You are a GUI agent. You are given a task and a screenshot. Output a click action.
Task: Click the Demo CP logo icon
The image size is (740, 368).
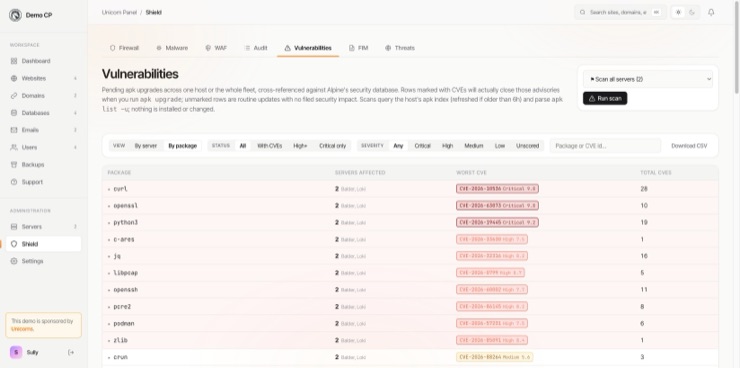(15, 15)
